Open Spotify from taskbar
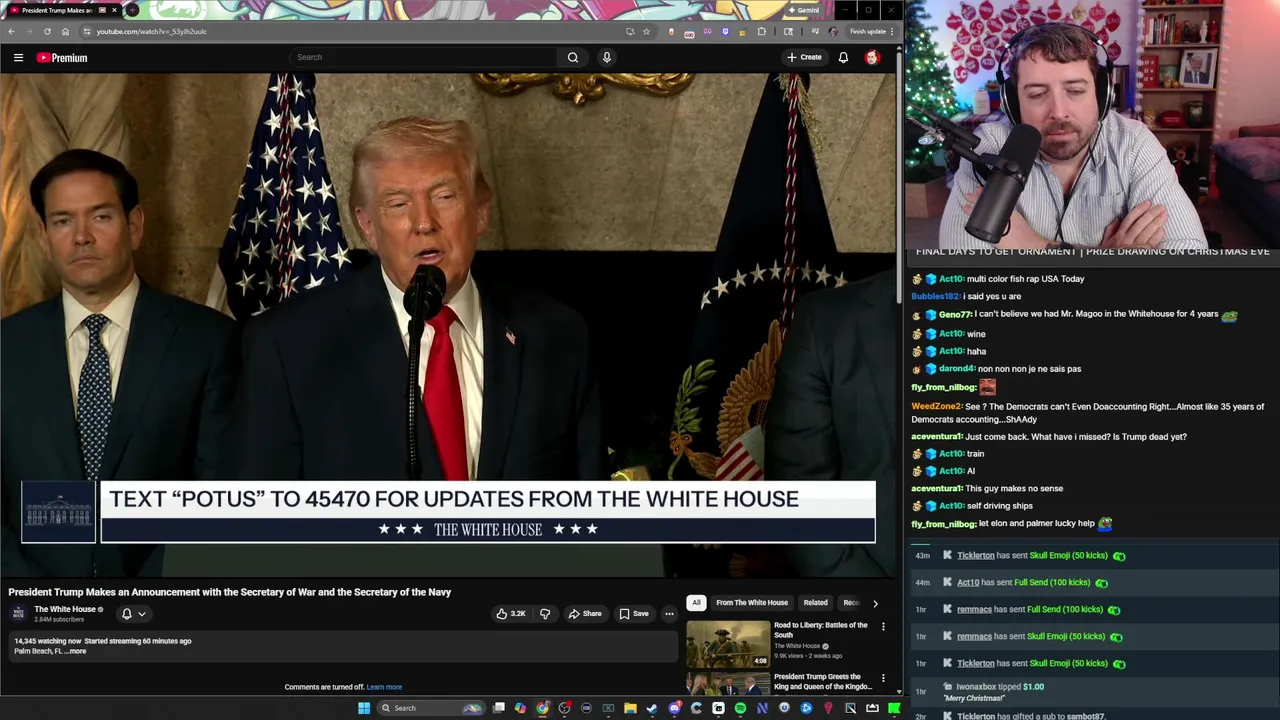 tap(740, 708)
